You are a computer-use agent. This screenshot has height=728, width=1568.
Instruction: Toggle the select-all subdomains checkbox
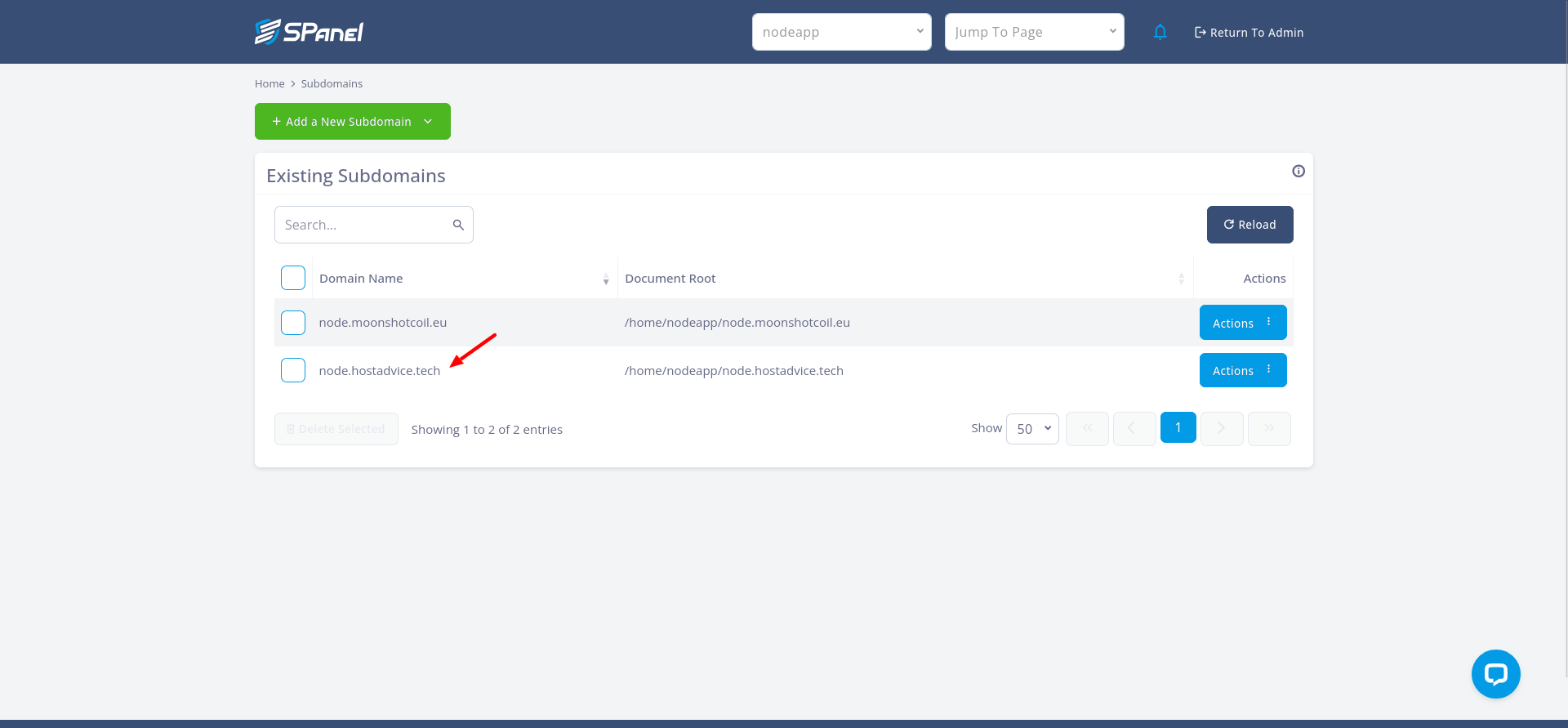293,278
